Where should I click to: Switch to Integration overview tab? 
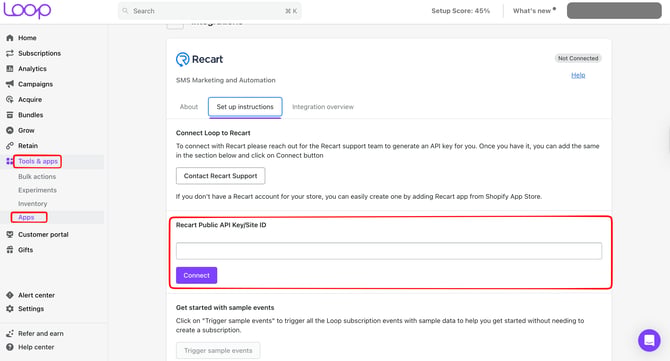pos(323,107)
